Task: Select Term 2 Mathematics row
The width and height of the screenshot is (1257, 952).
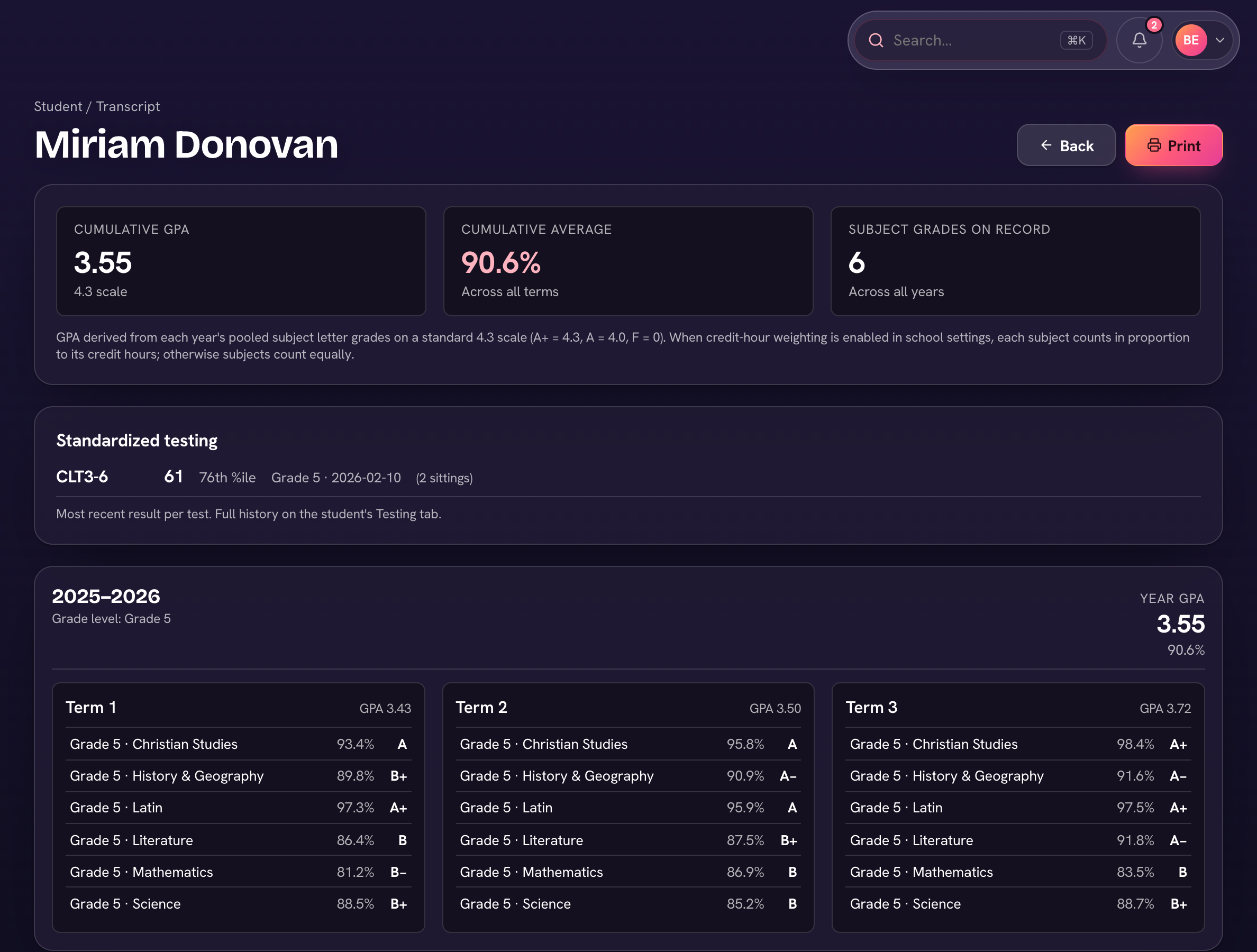Action: coord(629,872)
